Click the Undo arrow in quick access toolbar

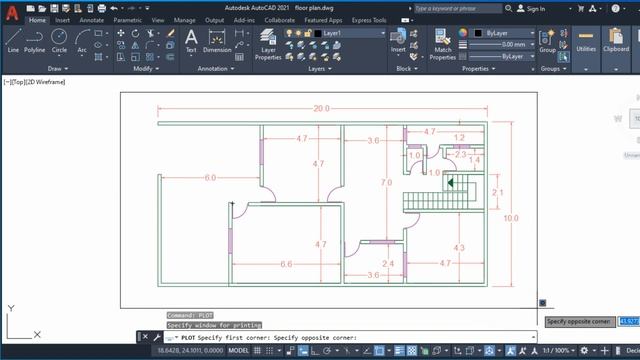[114, 8]
